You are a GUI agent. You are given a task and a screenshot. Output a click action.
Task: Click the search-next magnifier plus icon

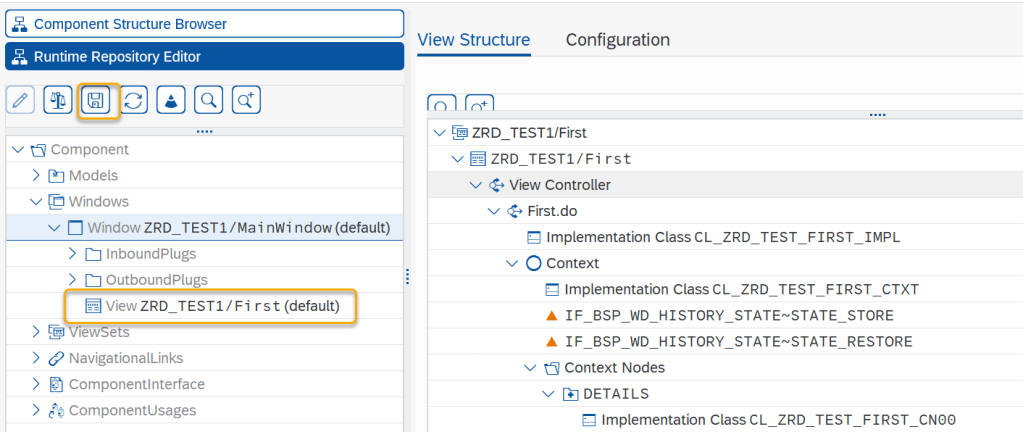(x=246, y=100)
